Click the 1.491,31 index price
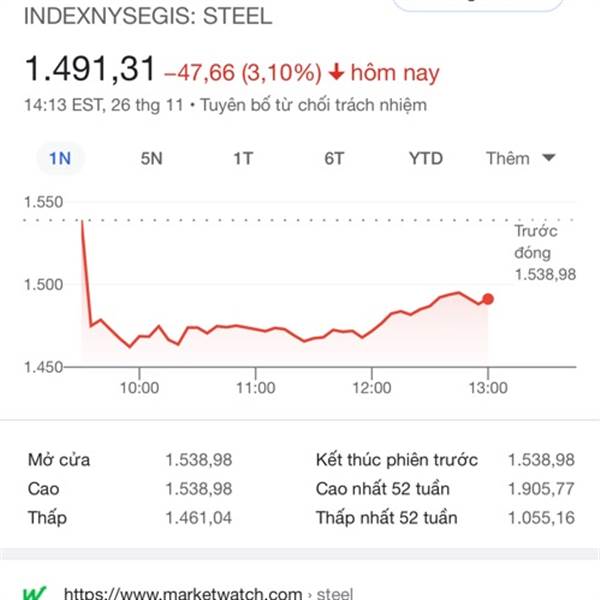 90,69
